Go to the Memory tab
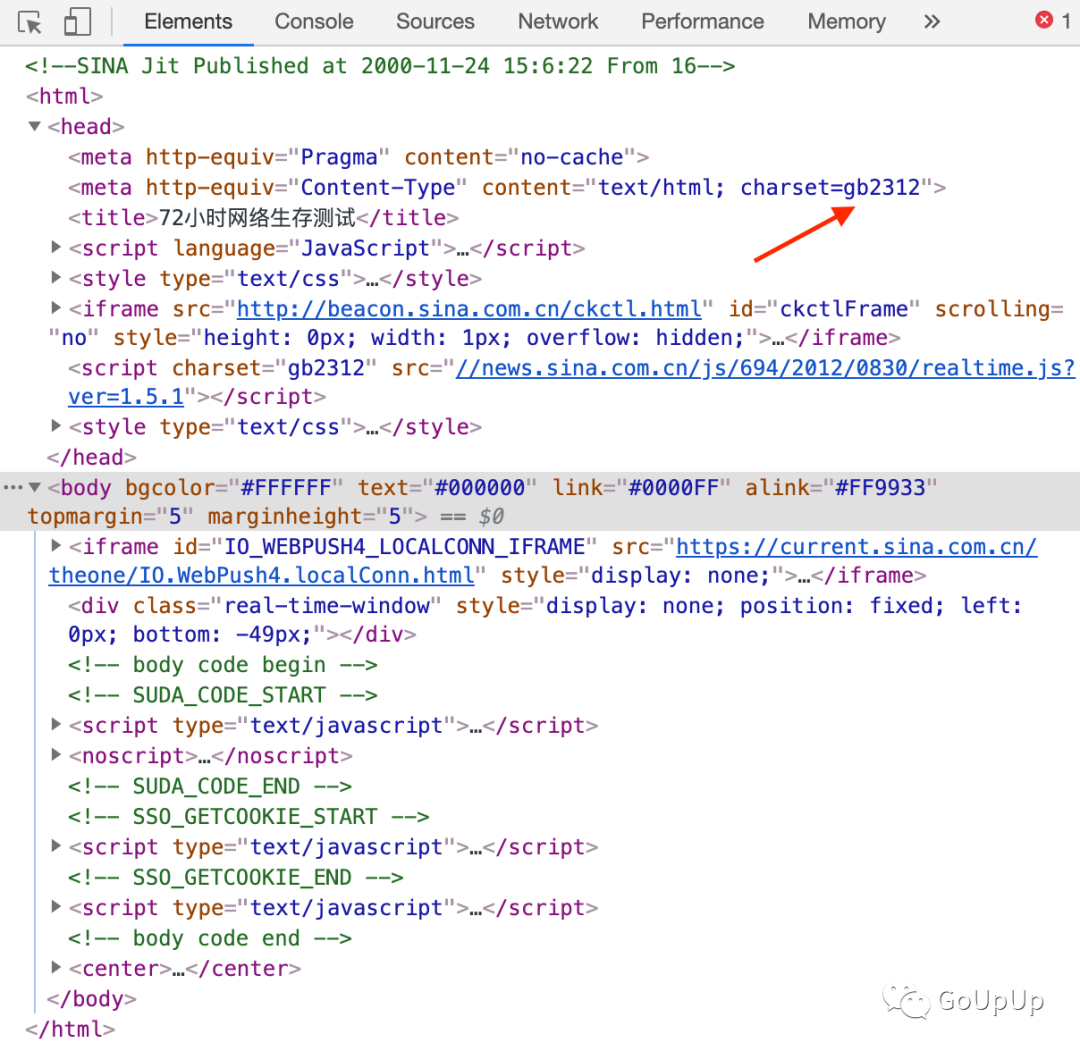Screen dimensions: 1080x1051 pos(846,22)
